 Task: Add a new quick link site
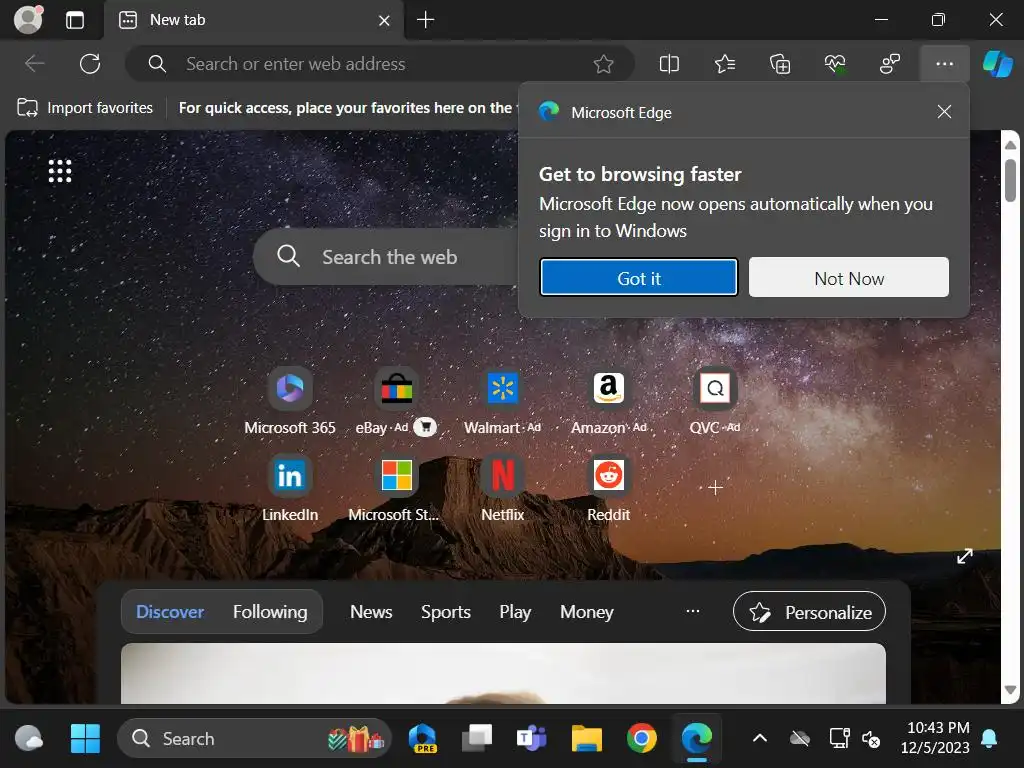[715, 487]
